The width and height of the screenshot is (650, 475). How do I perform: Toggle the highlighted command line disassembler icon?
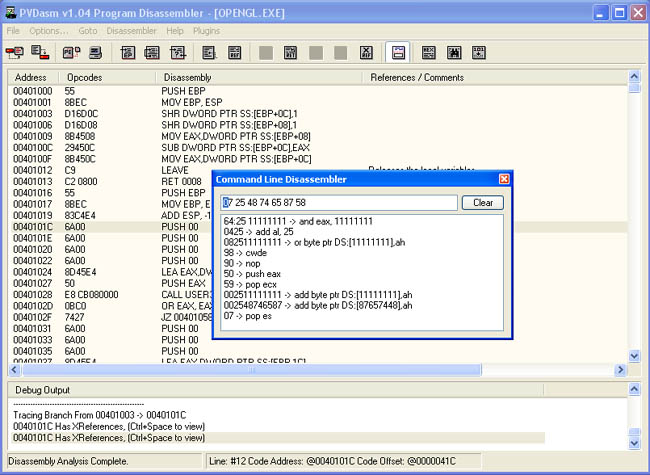tap(397, 51)
